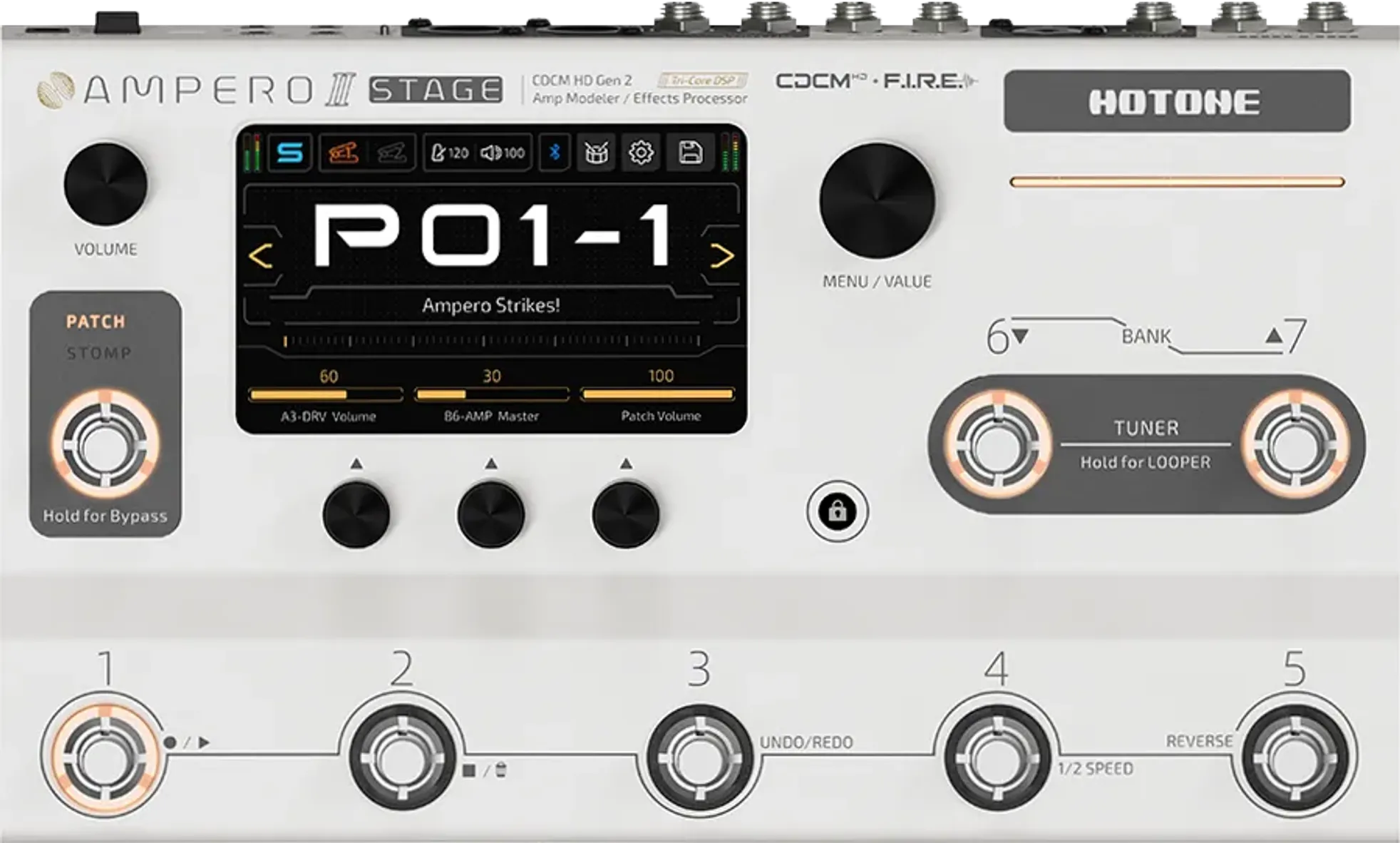Click the value 60 above A3-DRV Volume
The width and height of the screenshot is (1400, 843).
pyautogui.click(x=329, y=376)
